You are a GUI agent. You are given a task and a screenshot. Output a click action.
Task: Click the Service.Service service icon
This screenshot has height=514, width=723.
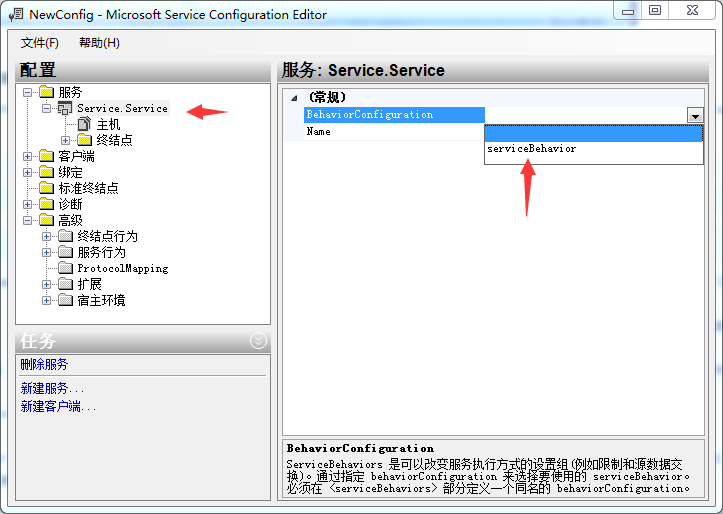[x=65, y=108]
